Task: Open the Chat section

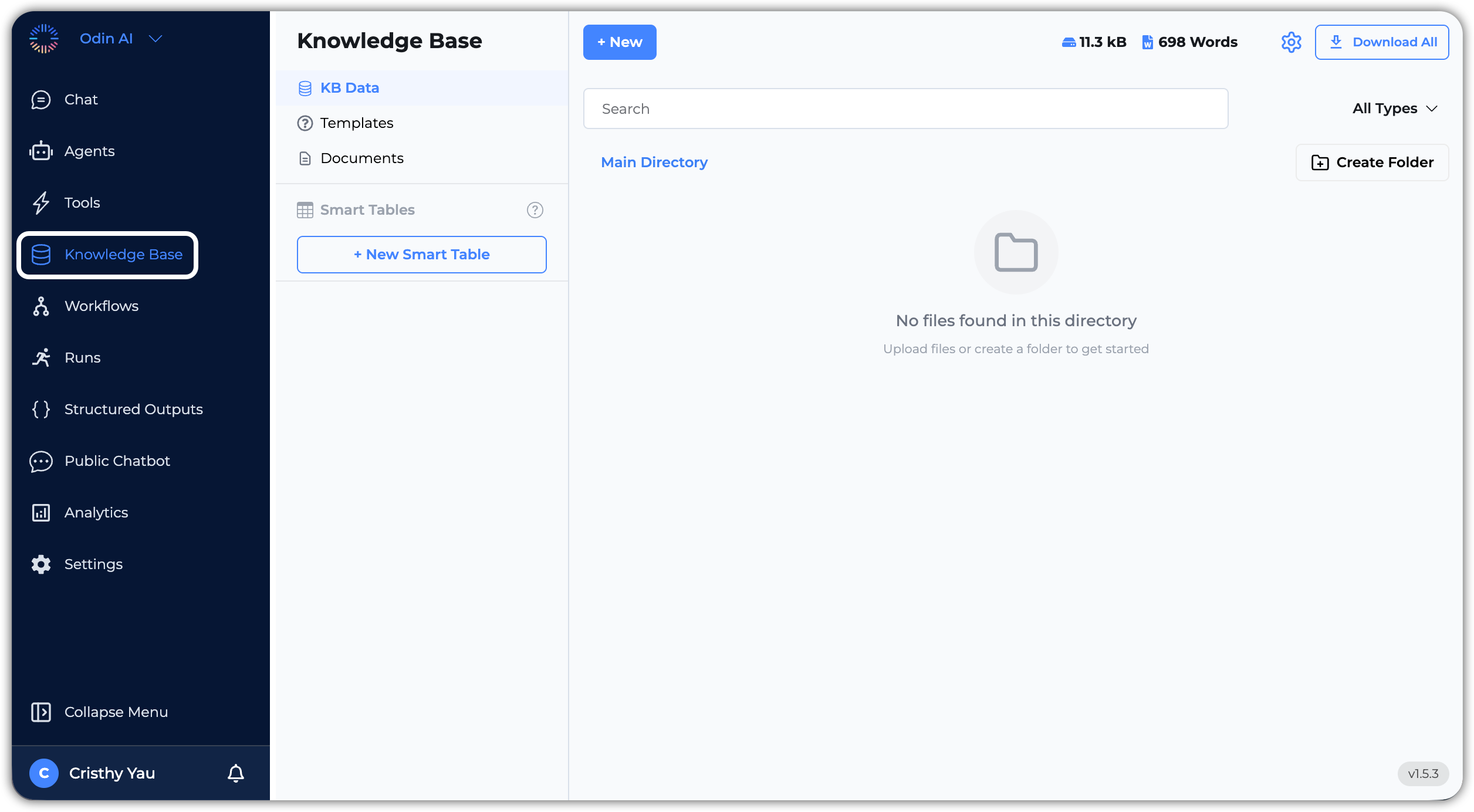Action: click(81, 99)
